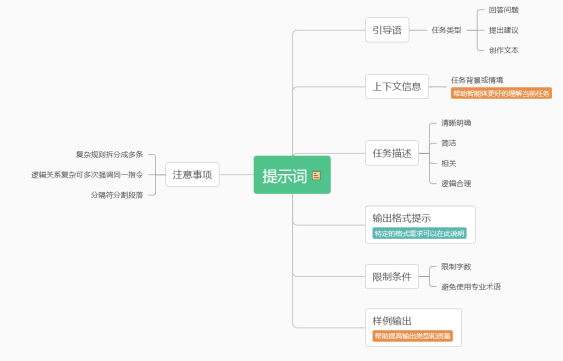Viewport: 563px width, 361px height.
Task: Select the 复杂规则拆分成多条 subtopic
Action: click(110, 154)
